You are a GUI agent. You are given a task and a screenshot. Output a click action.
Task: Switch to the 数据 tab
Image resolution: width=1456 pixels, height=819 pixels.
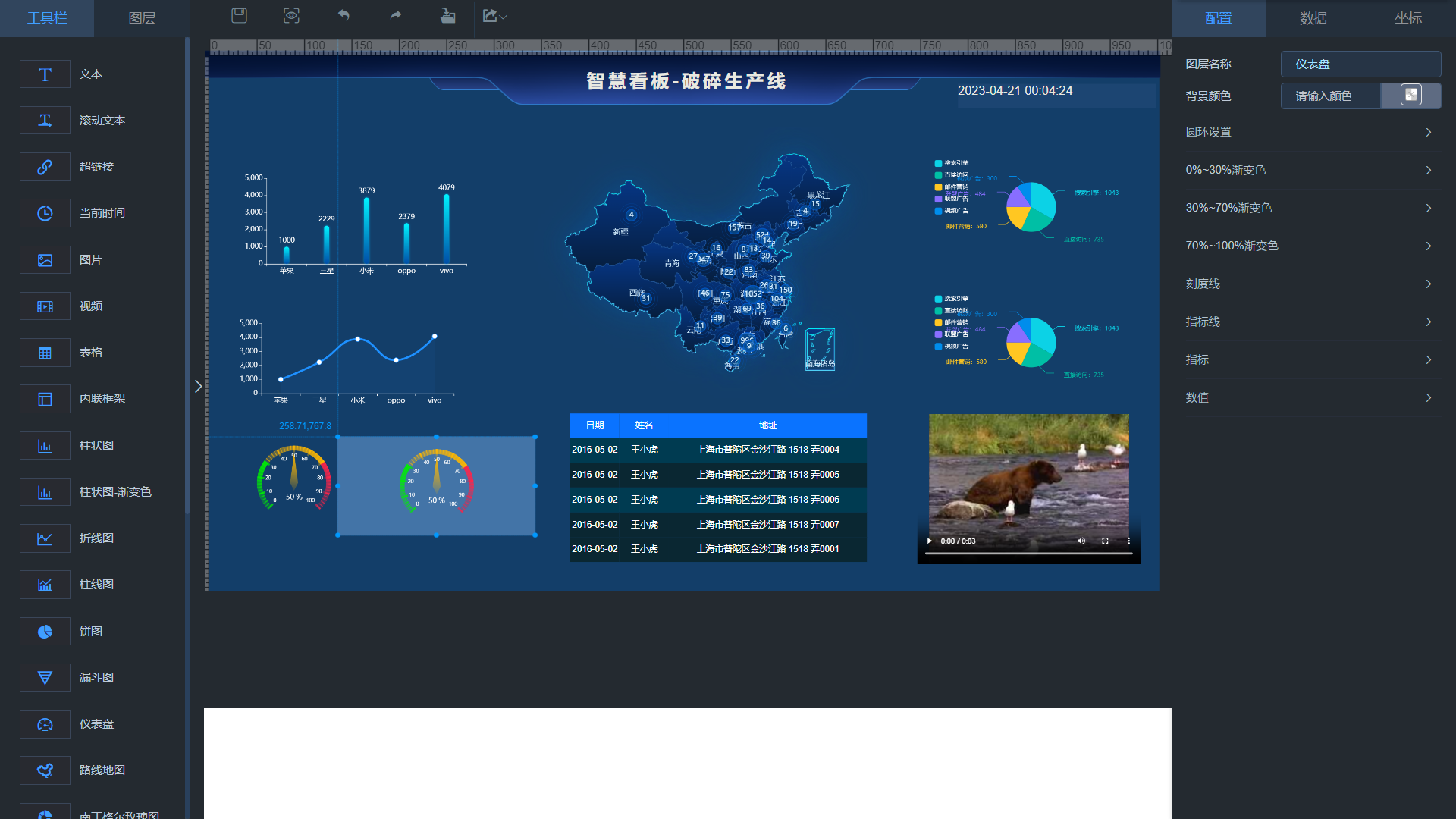[1313, 18]
